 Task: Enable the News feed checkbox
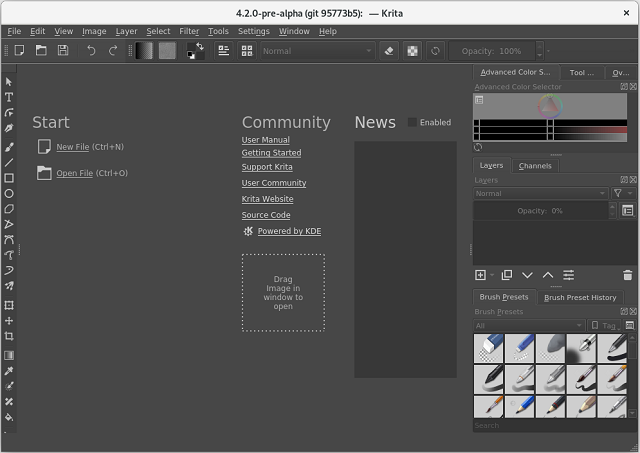(412, 122)
